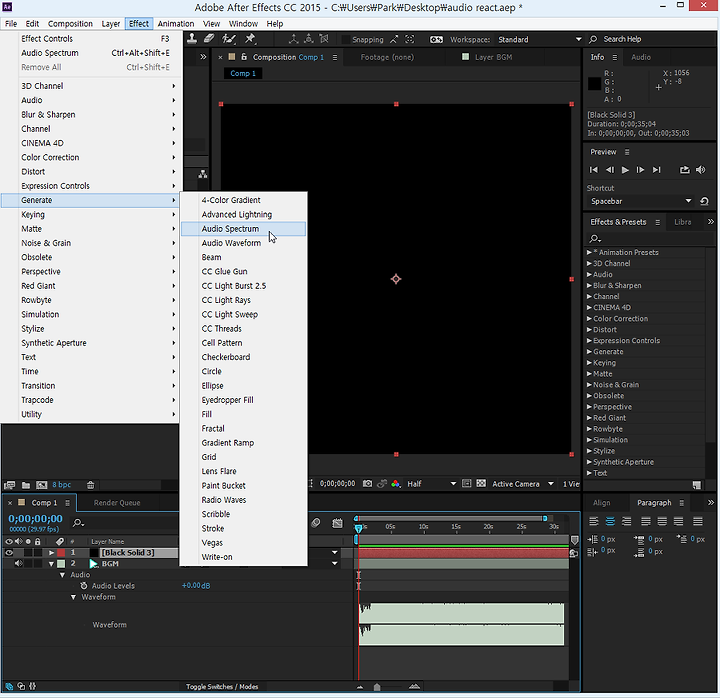Screen dimensions: 720x698
Task: Click the reset shortcut icon in Preview
Action: coord(704,201)
